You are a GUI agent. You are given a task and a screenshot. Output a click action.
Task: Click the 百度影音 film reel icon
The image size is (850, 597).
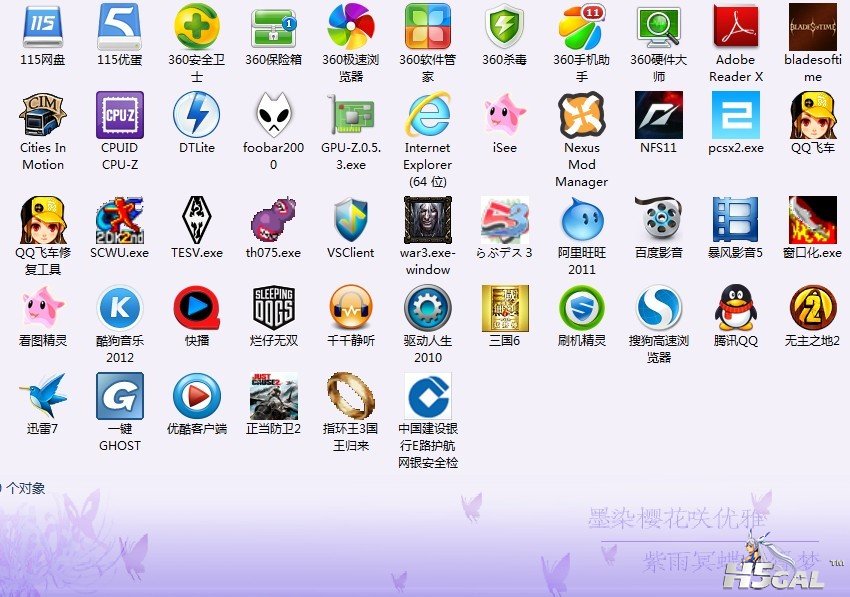tap(659, 220)
